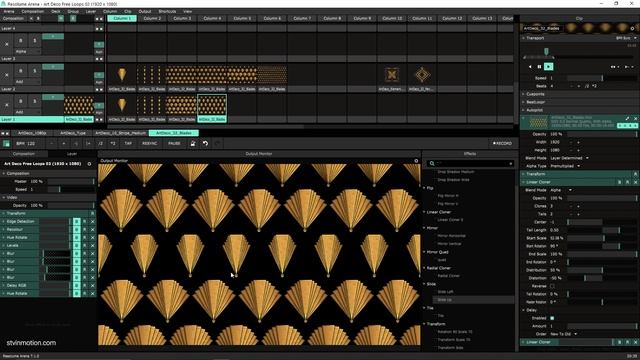Solo Layer 4 using its S button
640x360 pixels.
pos(35,40)
